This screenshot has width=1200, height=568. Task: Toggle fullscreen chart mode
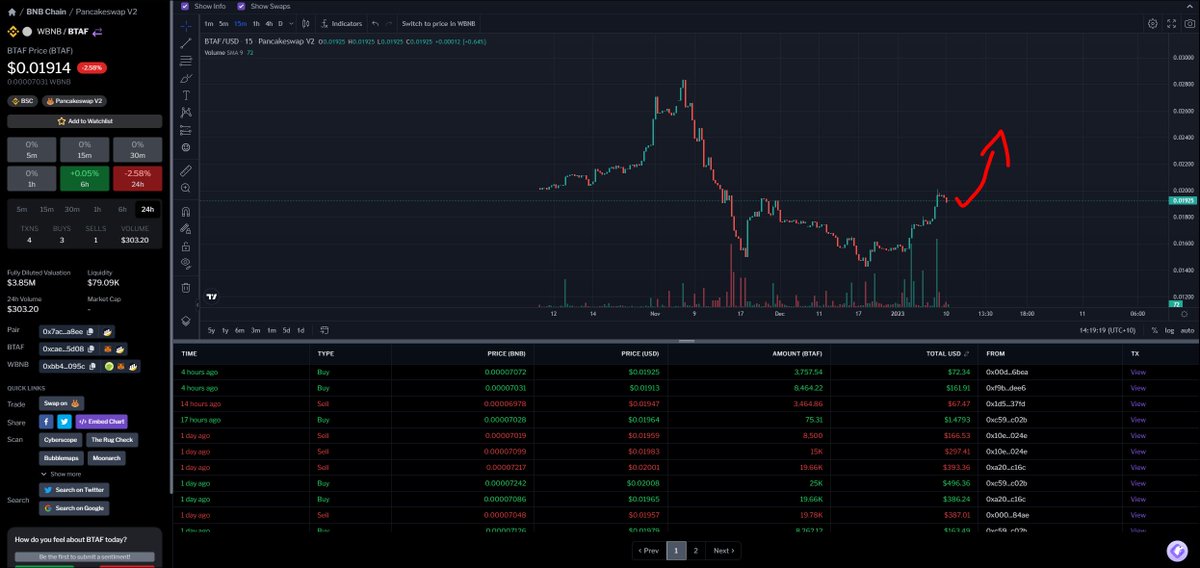coord(1171,23)
